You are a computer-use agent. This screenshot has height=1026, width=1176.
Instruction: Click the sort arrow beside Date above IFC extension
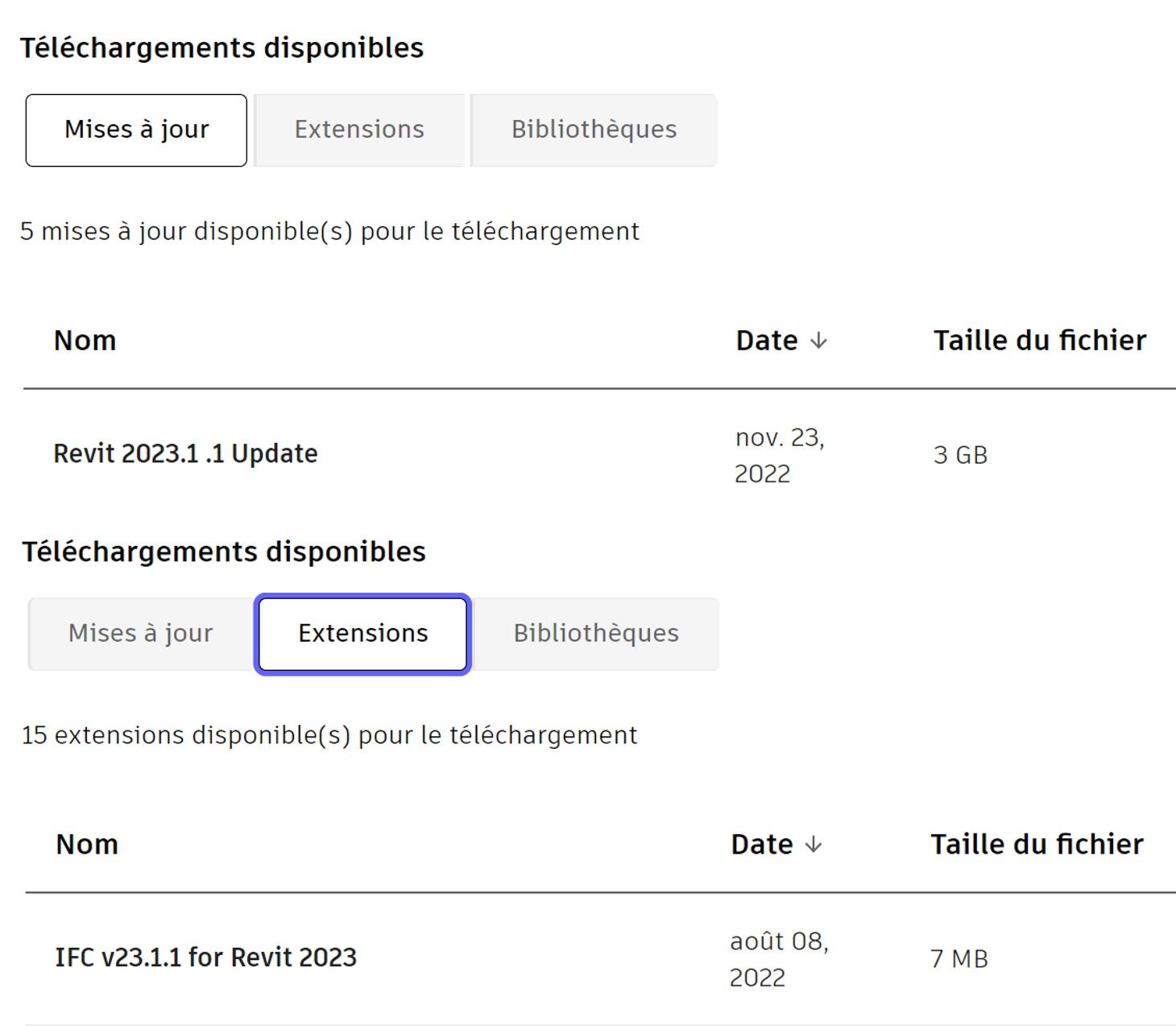click(x=814, y=844)
